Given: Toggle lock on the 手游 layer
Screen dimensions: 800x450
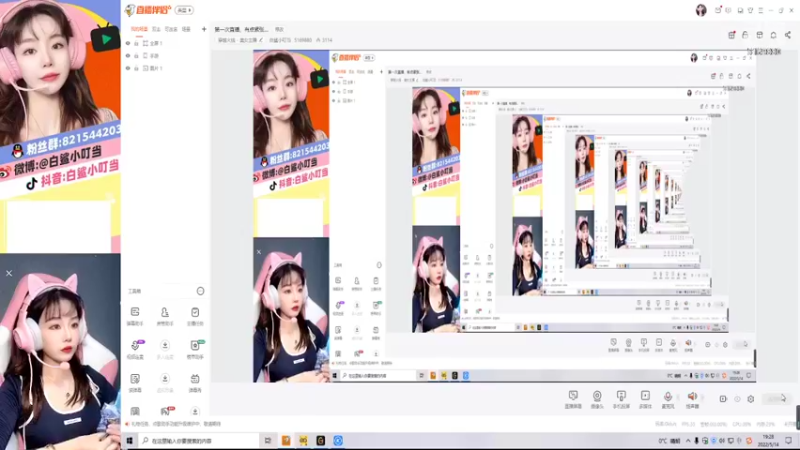Looking at the screenshot, I should (136, 56).
